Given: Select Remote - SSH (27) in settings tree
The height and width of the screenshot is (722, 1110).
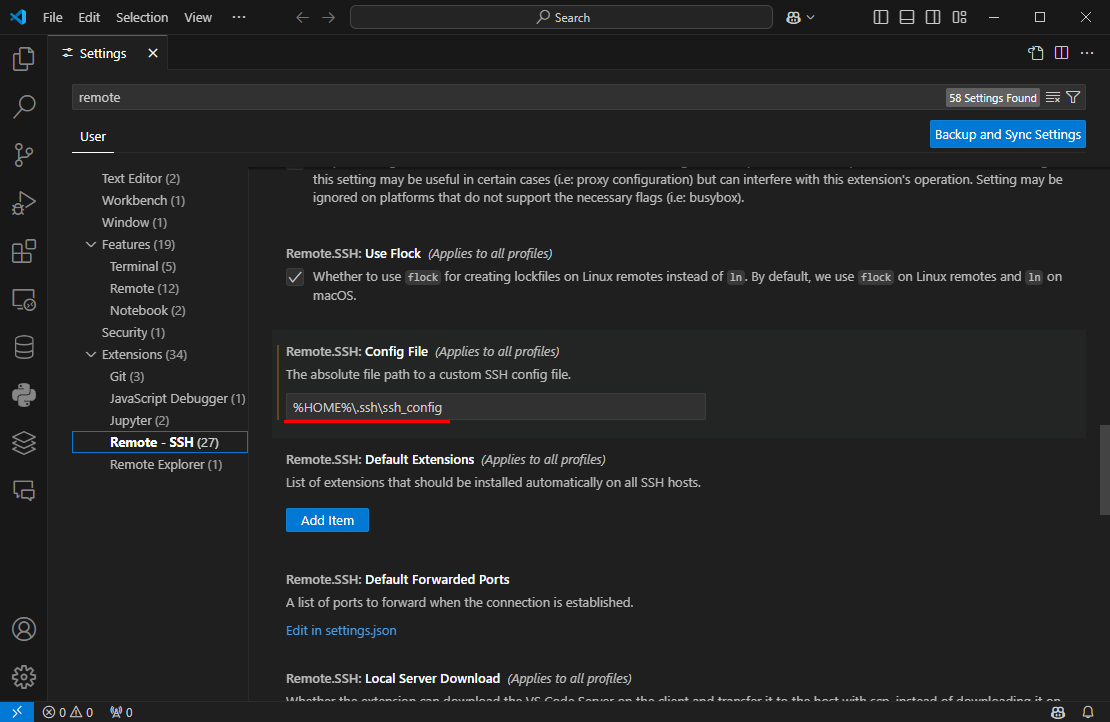Looking at the screenshot, I should pos(160,442).
